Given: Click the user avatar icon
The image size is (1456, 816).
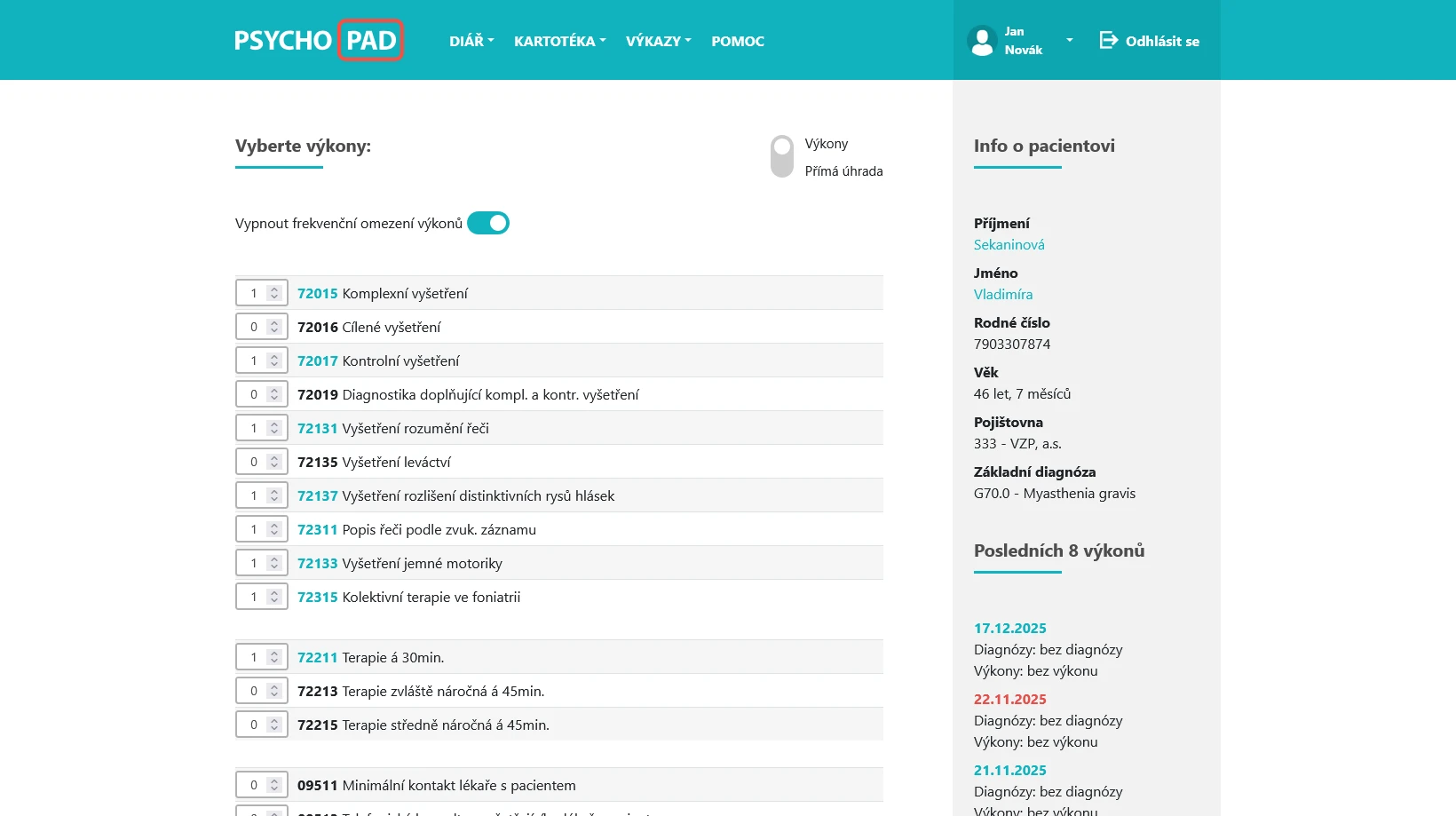Looking at the screenshot, I should coord(982,41).
